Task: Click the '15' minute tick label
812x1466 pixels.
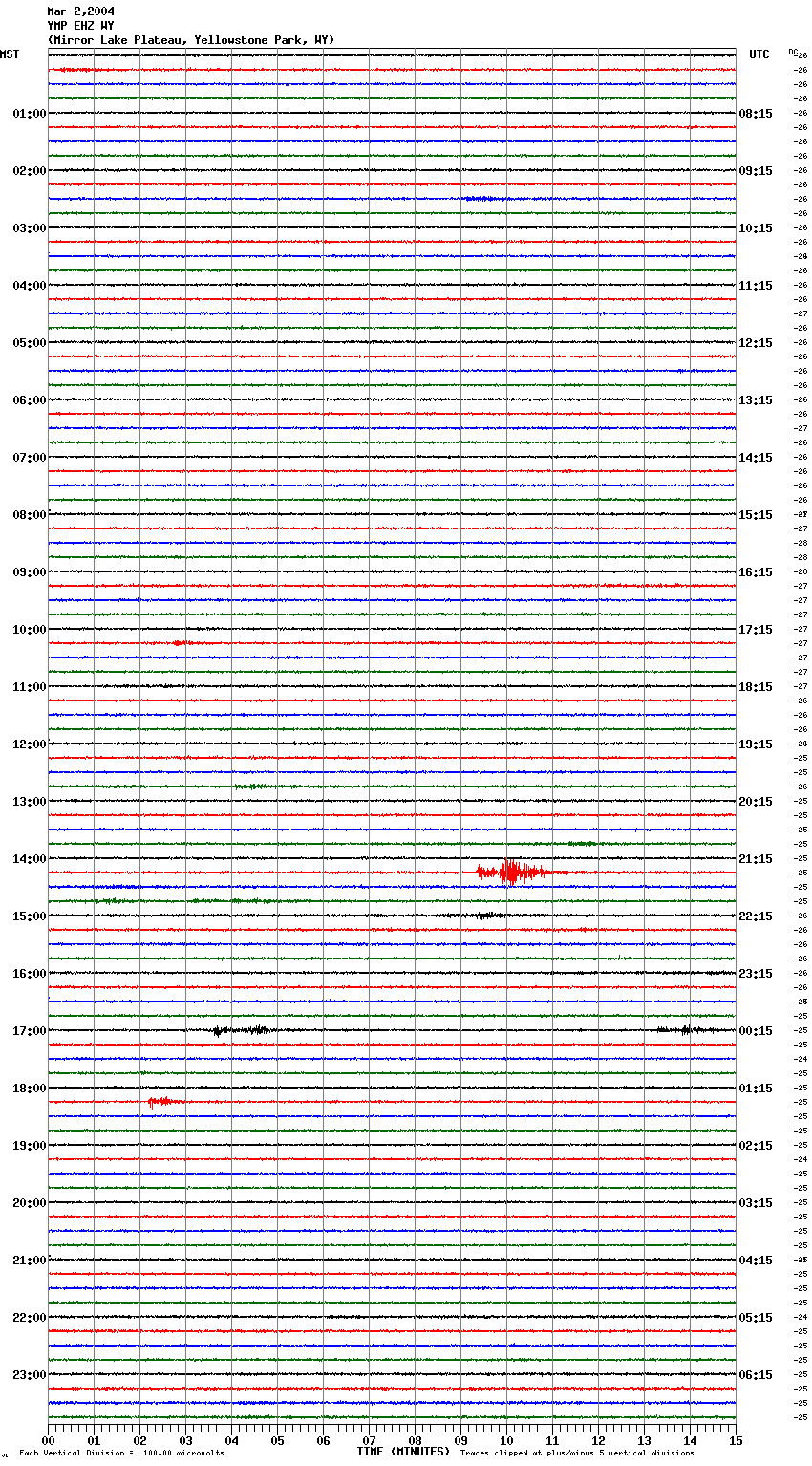Action: pos(736,1440)
